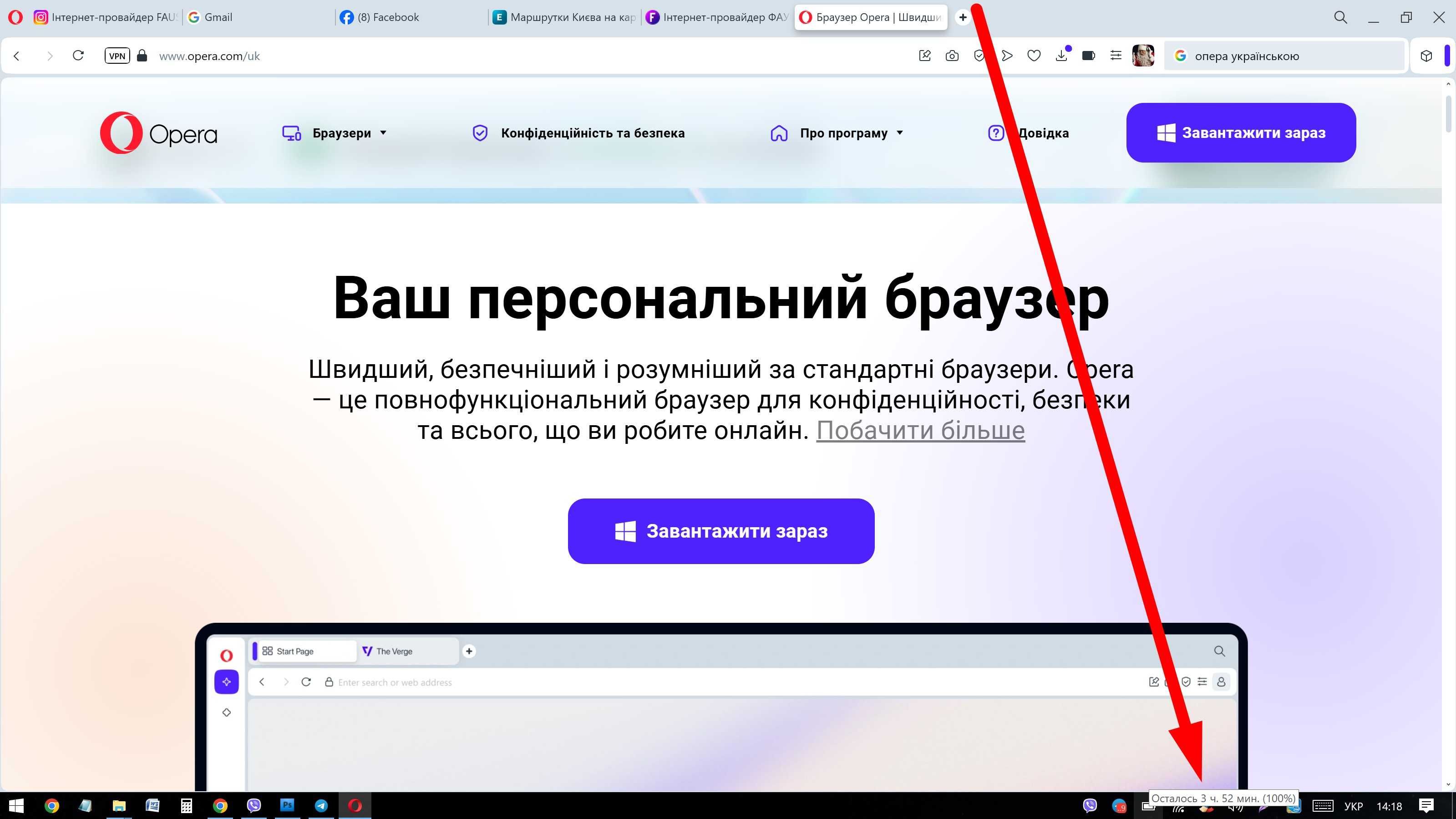The width and height of the screenshot is (1456, 819).
Task: Toggle the VPN badge in address bar
Action: click(x=117, y=56)
